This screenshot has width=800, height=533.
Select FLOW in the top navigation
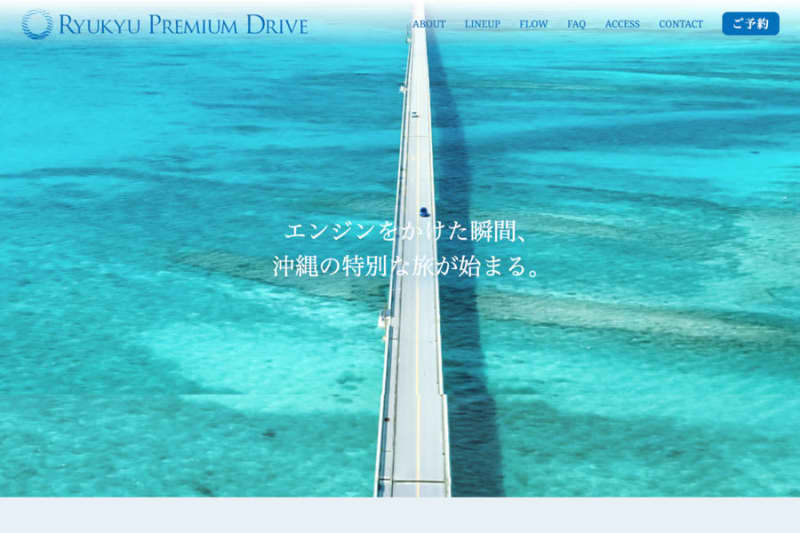[533, 24]
